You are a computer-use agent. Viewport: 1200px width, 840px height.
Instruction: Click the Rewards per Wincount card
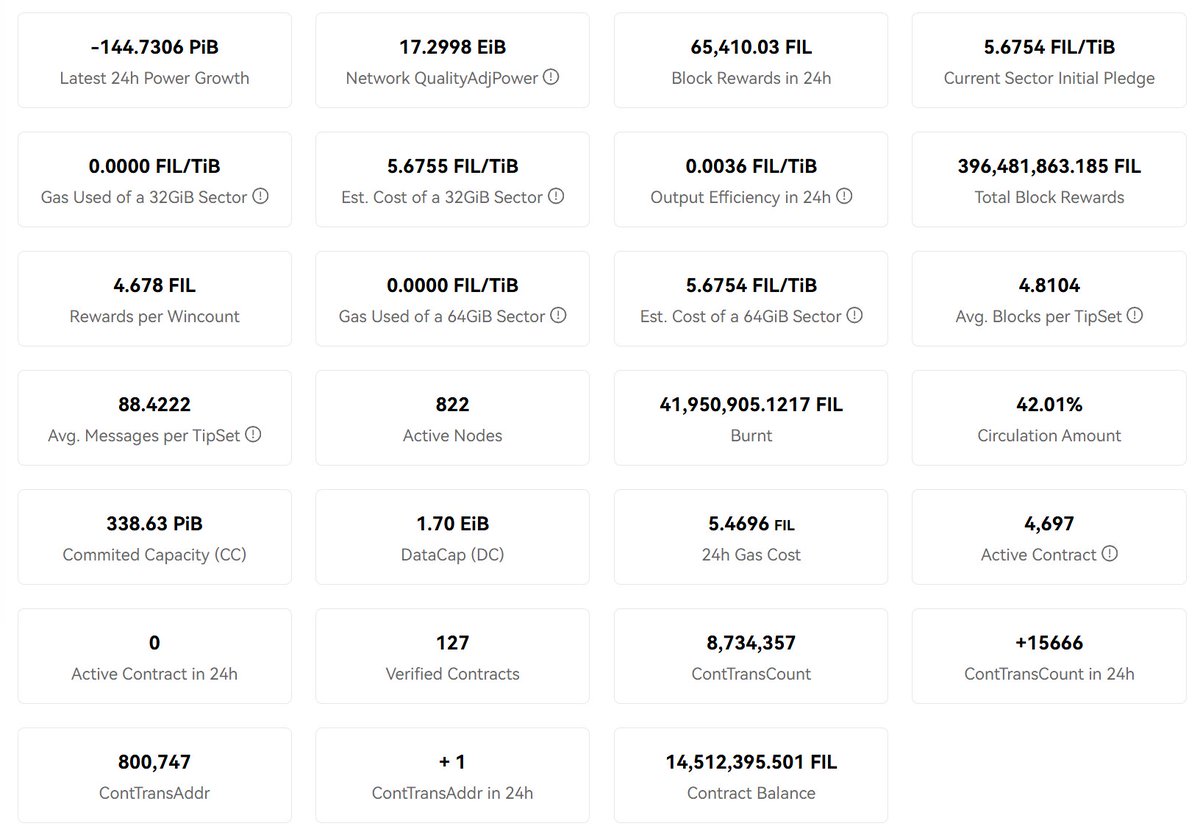154,298
